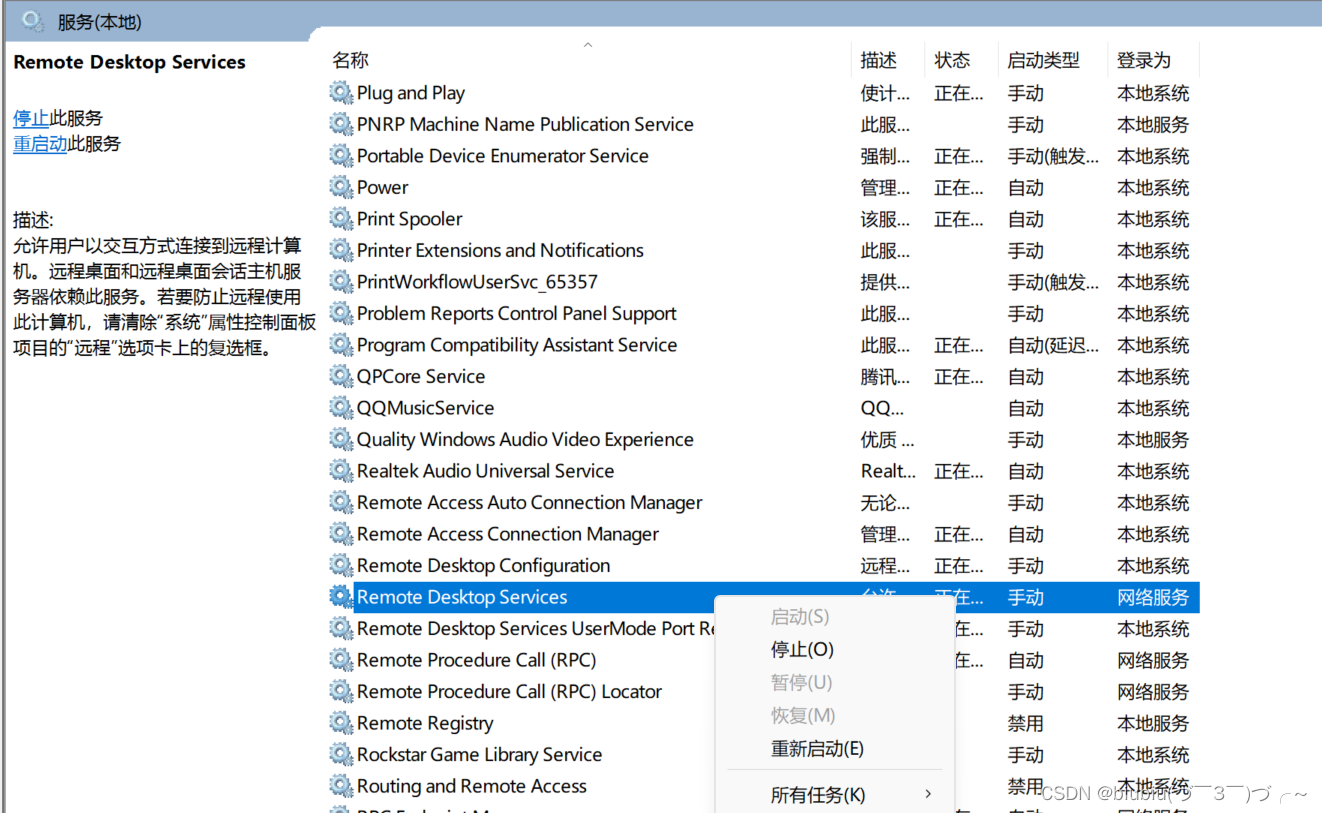Click the gear icon beside QPCore Service

pyautogui.click(x=341, y=376)
